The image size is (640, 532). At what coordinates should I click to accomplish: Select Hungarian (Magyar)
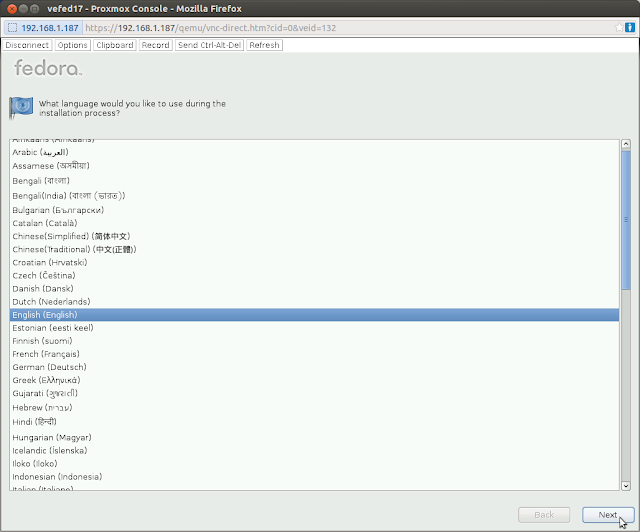[314, 437]
